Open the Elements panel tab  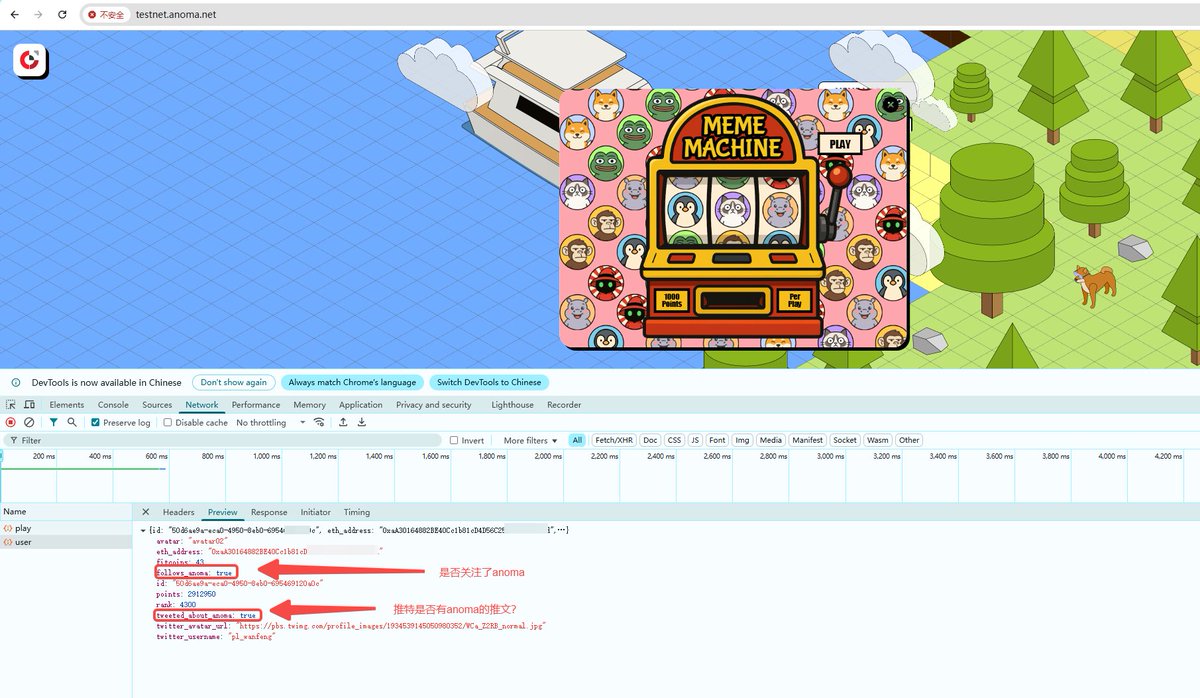(67, 405)
